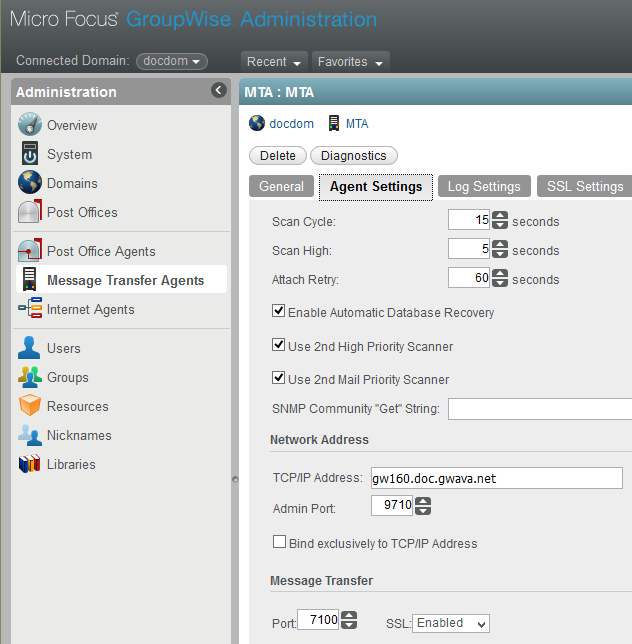Toggle Use 2nd Mail Priority Scanner
The image size is (632, 644).
click(x=278, y=377)
